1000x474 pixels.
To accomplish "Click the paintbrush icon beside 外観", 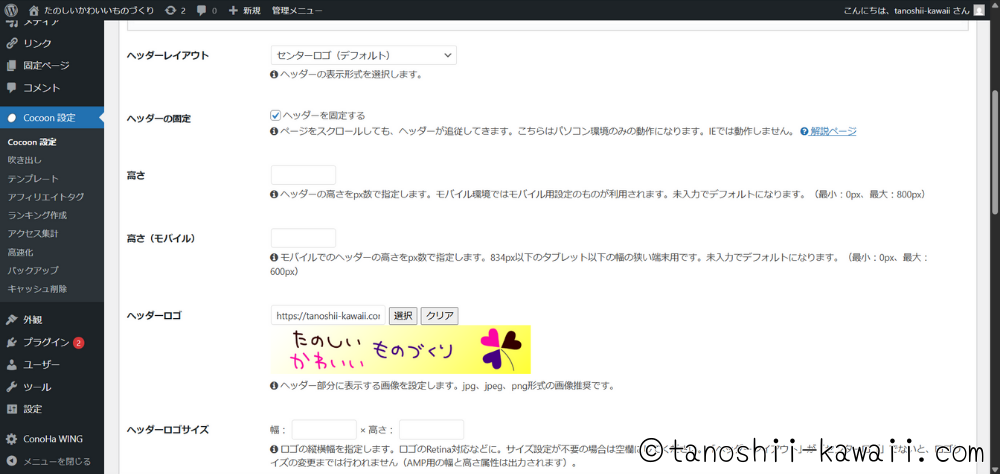I will [x=11, y=320].
